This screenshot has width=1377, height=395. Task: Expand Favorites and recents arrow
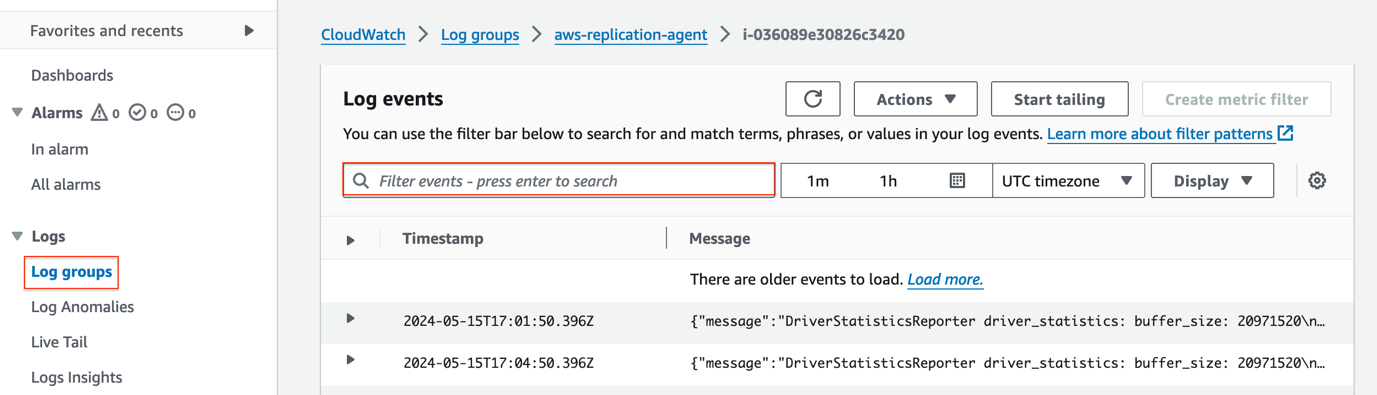click(x=249, y=31)
